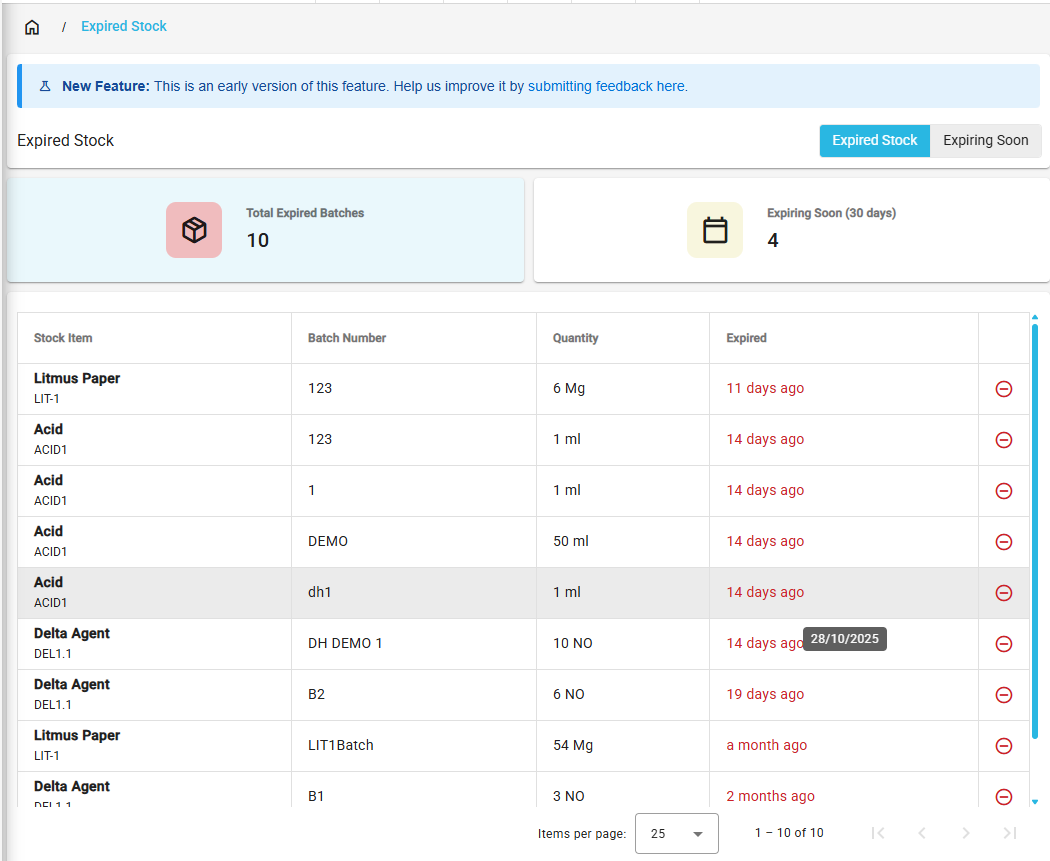This screenshot has width=1050, height=861.
Task: Select the Expiring Soon card count 4
Action: (x=773, y=240)
